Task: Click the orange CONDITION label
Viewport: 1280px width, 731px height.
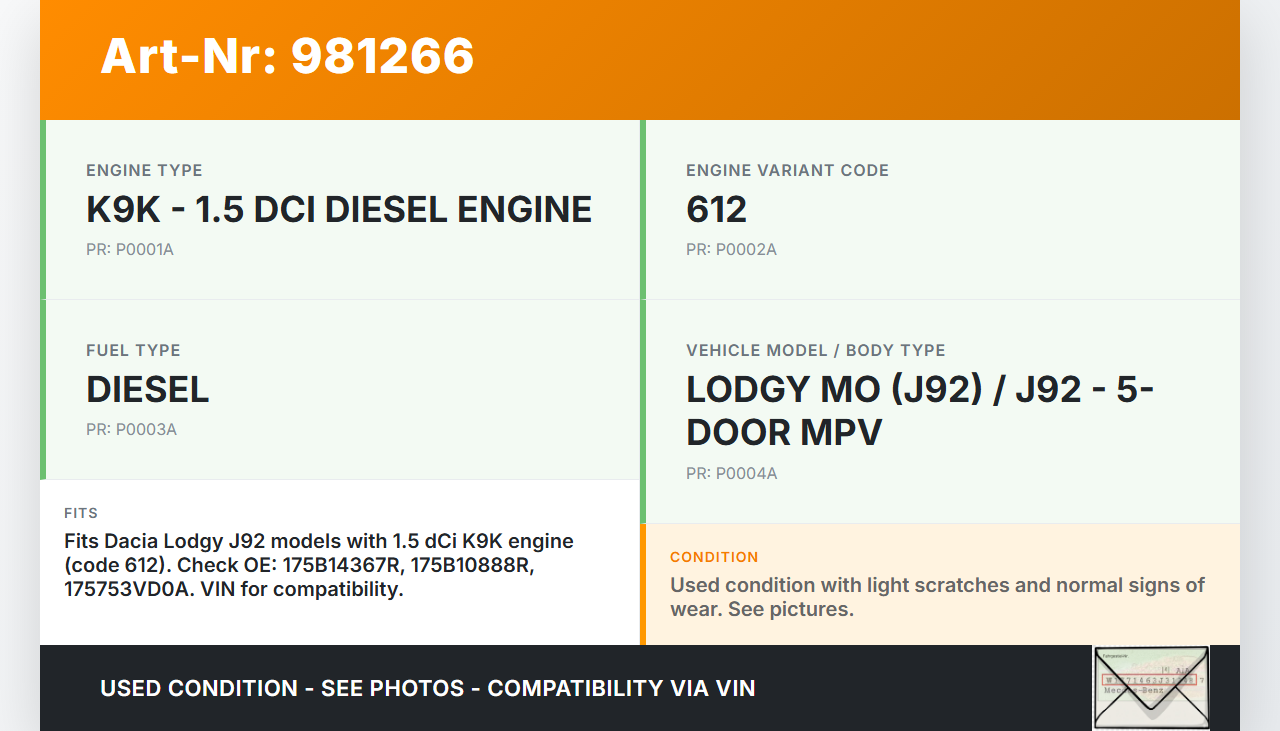Action: [714, 557]
